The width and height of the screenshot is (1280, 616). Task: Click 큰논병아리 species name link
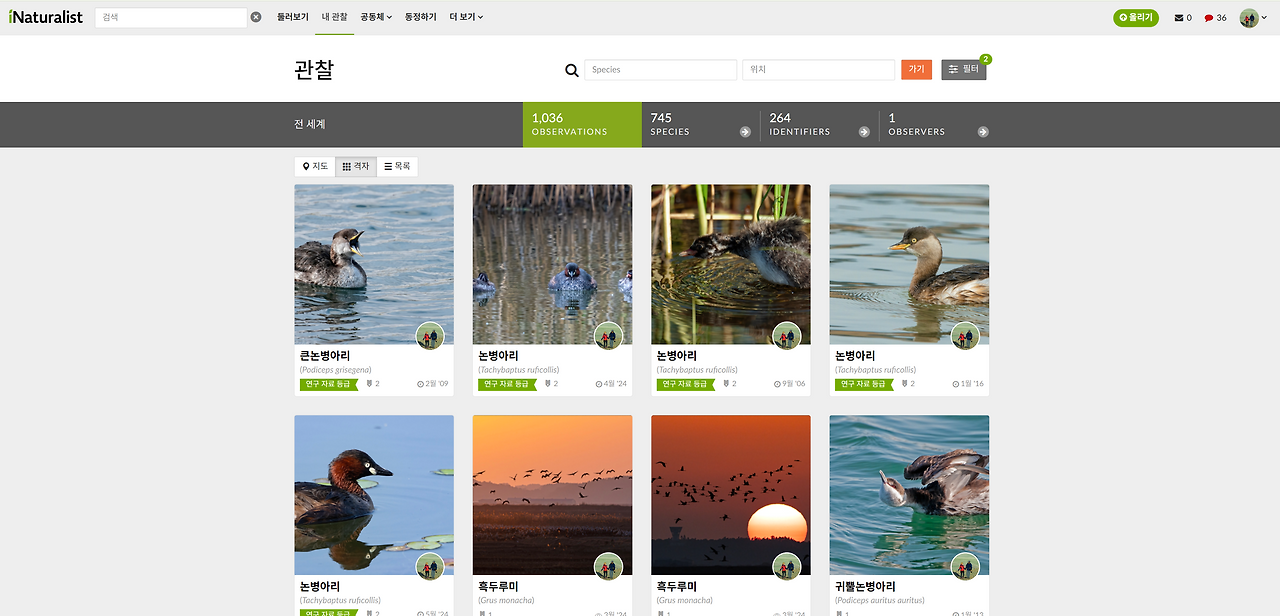(324, 356)
